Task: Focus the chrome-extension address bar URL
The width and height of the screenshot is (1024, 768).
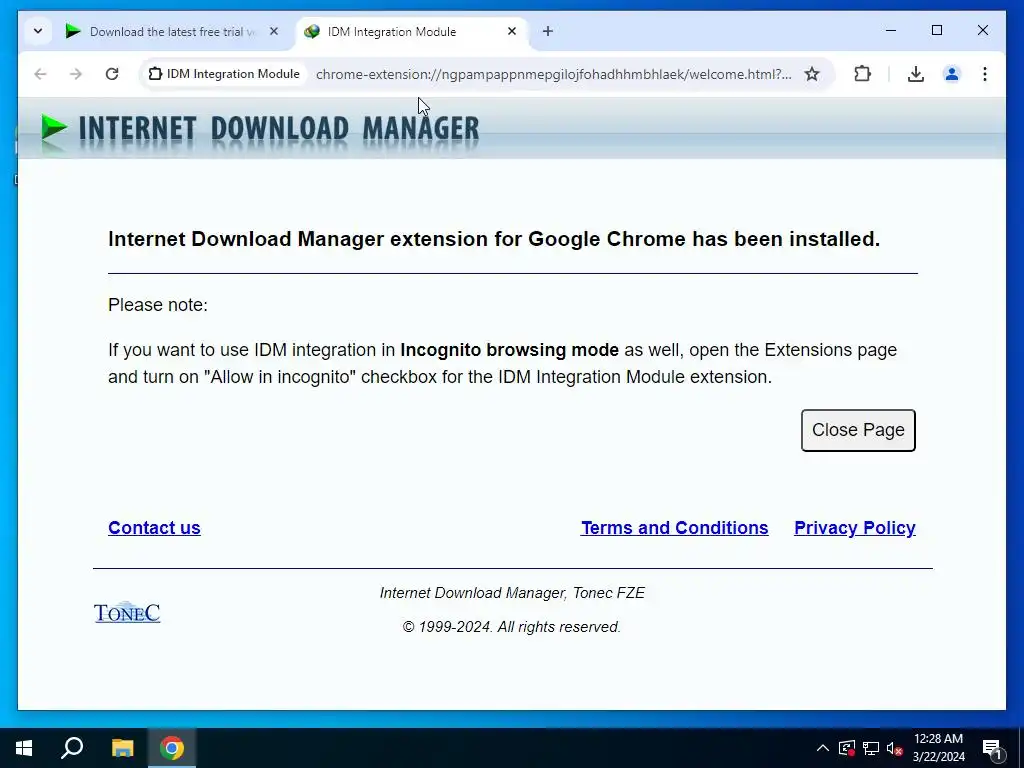Action: coord(554,74)
